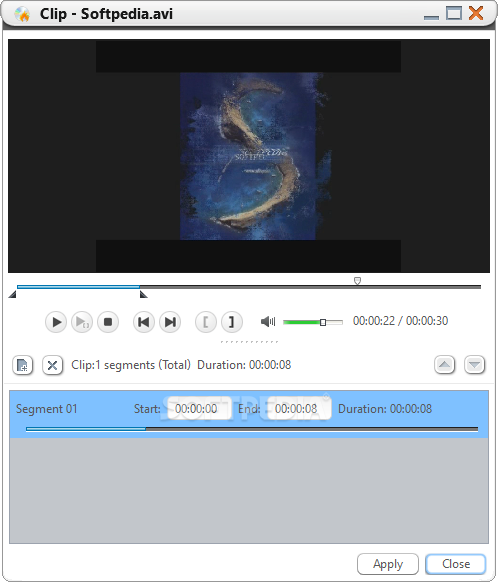This screenshot has height=582, width=498.
Task: Click the playhead marker on the timeline
Action: [x=357, y=281]
